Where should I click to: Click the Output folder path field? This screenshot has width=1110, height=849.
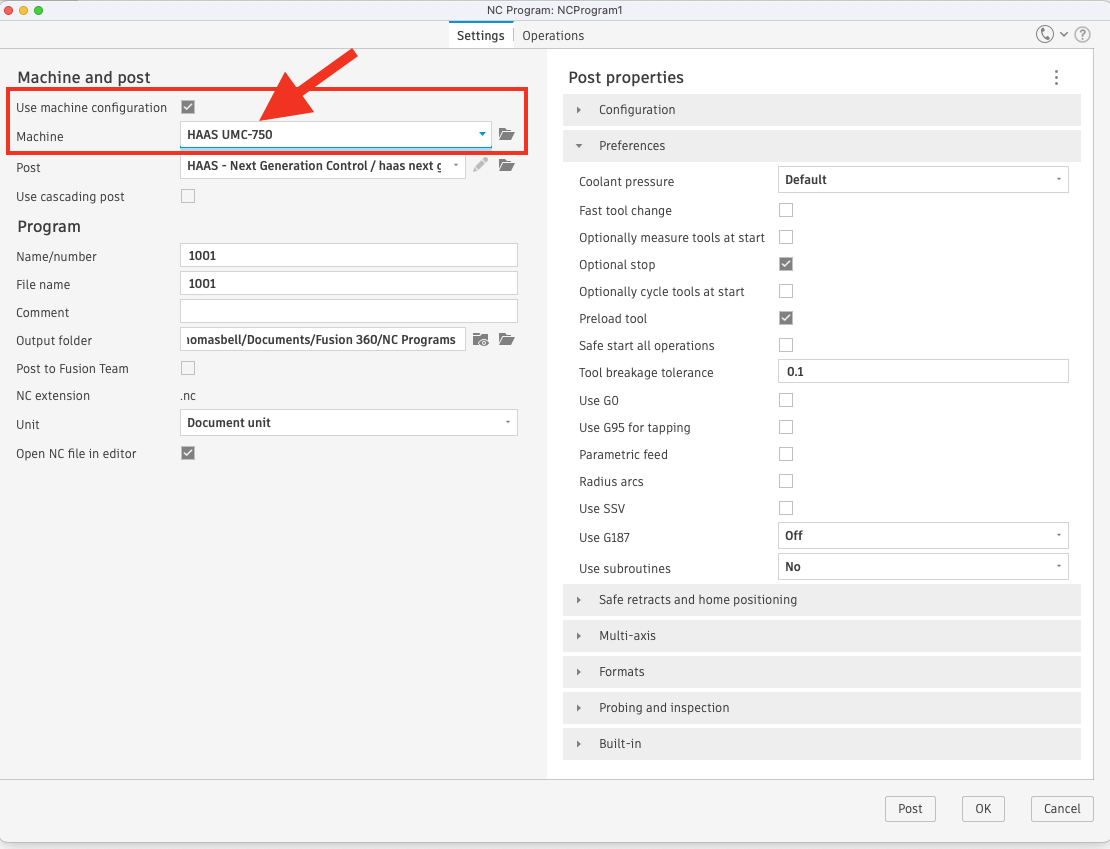click(323, 340)
